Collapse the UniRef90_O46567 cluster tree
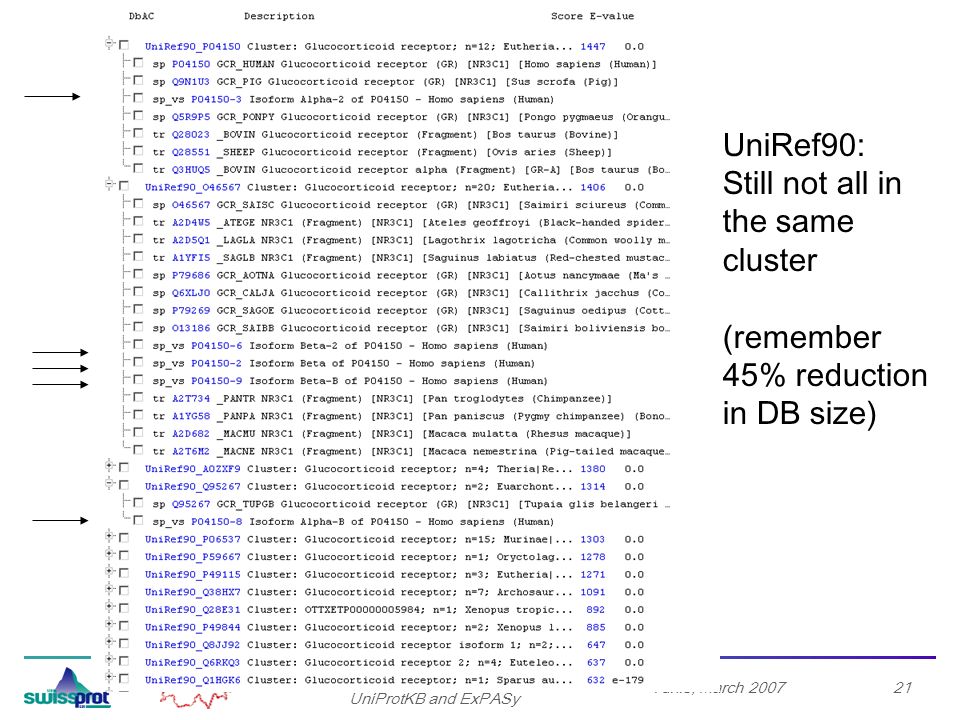Image resolution: width=960 pixels, height=720 pixels. 110,184
